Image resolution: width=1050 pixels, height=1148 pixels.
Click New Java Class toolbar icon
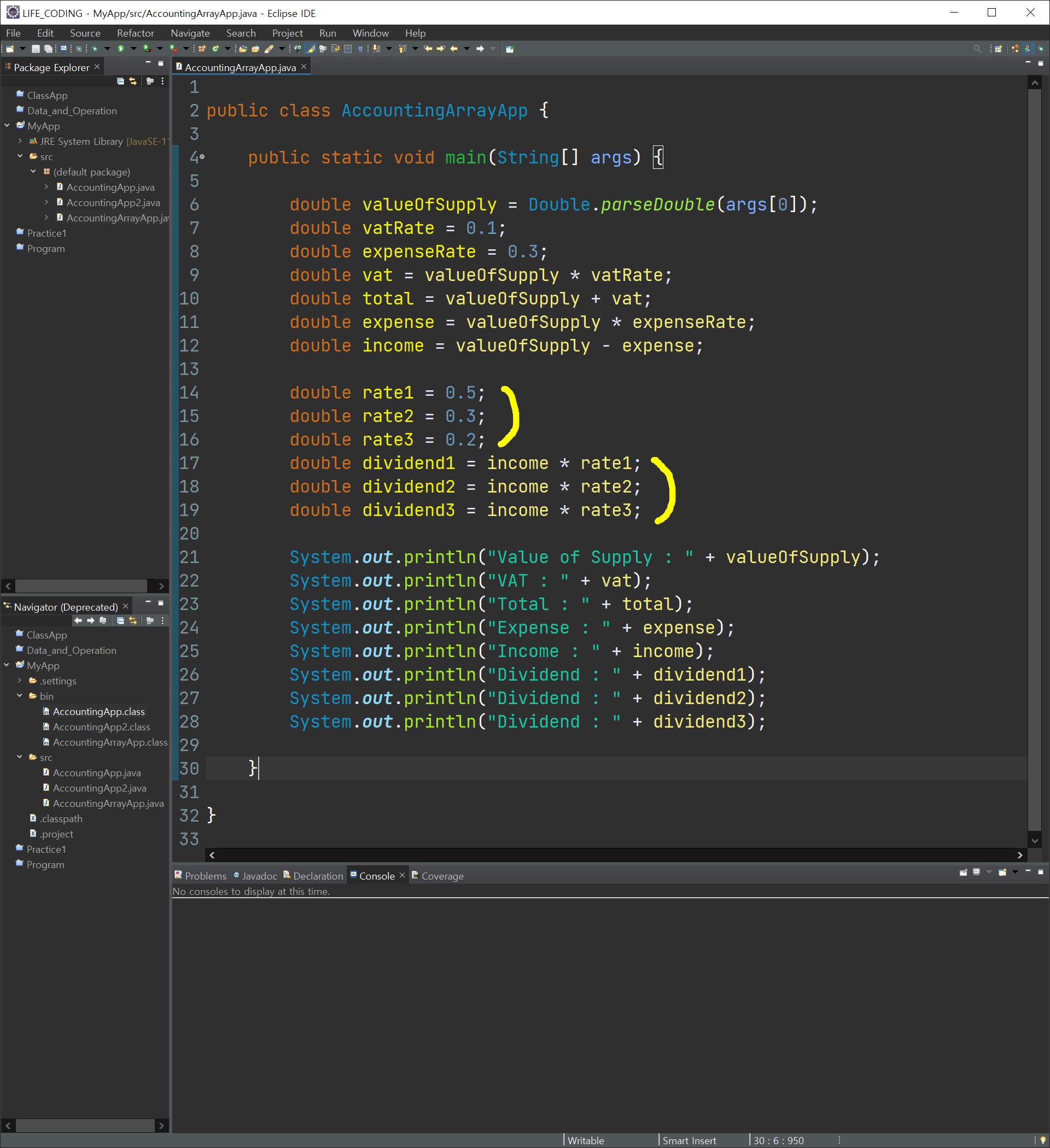click(x=215, y=49)
